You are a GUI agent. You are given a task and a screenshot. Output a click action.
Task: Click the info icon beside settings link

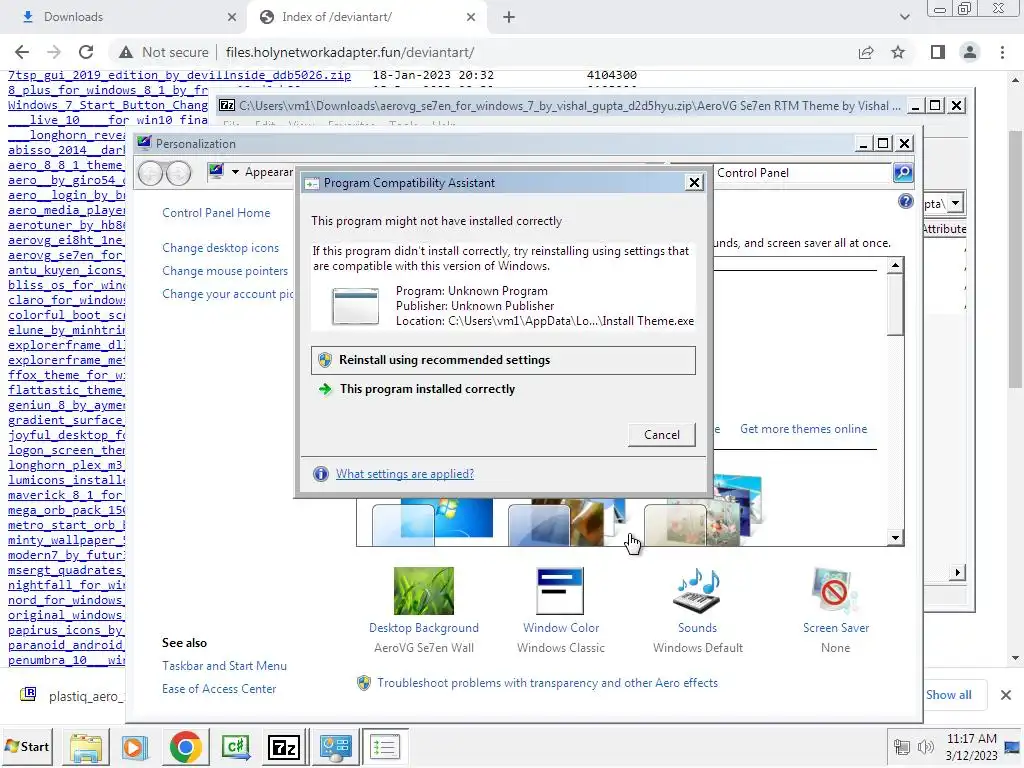(321, 474)
